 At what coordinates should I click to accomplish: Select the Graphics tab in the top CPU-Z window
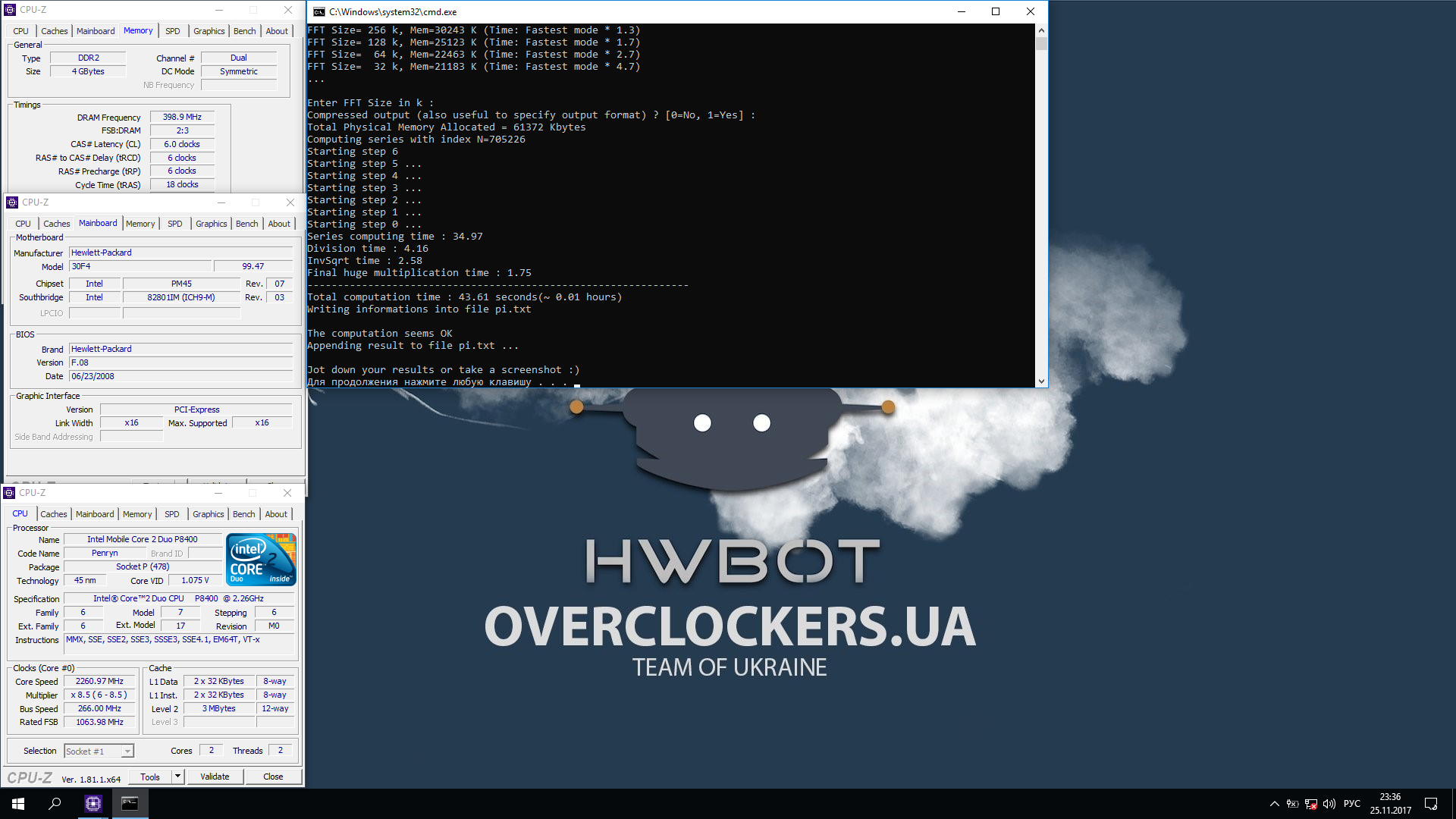point(209,31)
